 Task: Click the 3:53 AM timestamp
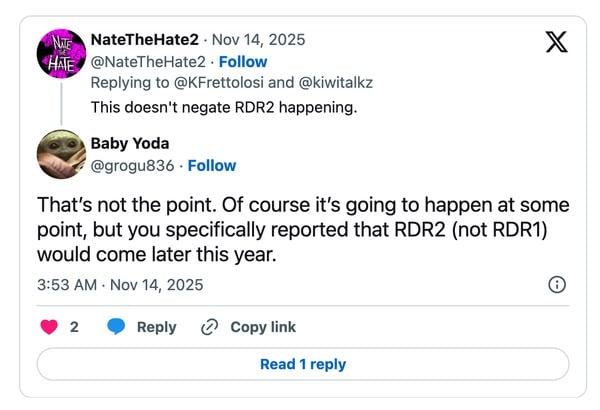tap(68, 285)
